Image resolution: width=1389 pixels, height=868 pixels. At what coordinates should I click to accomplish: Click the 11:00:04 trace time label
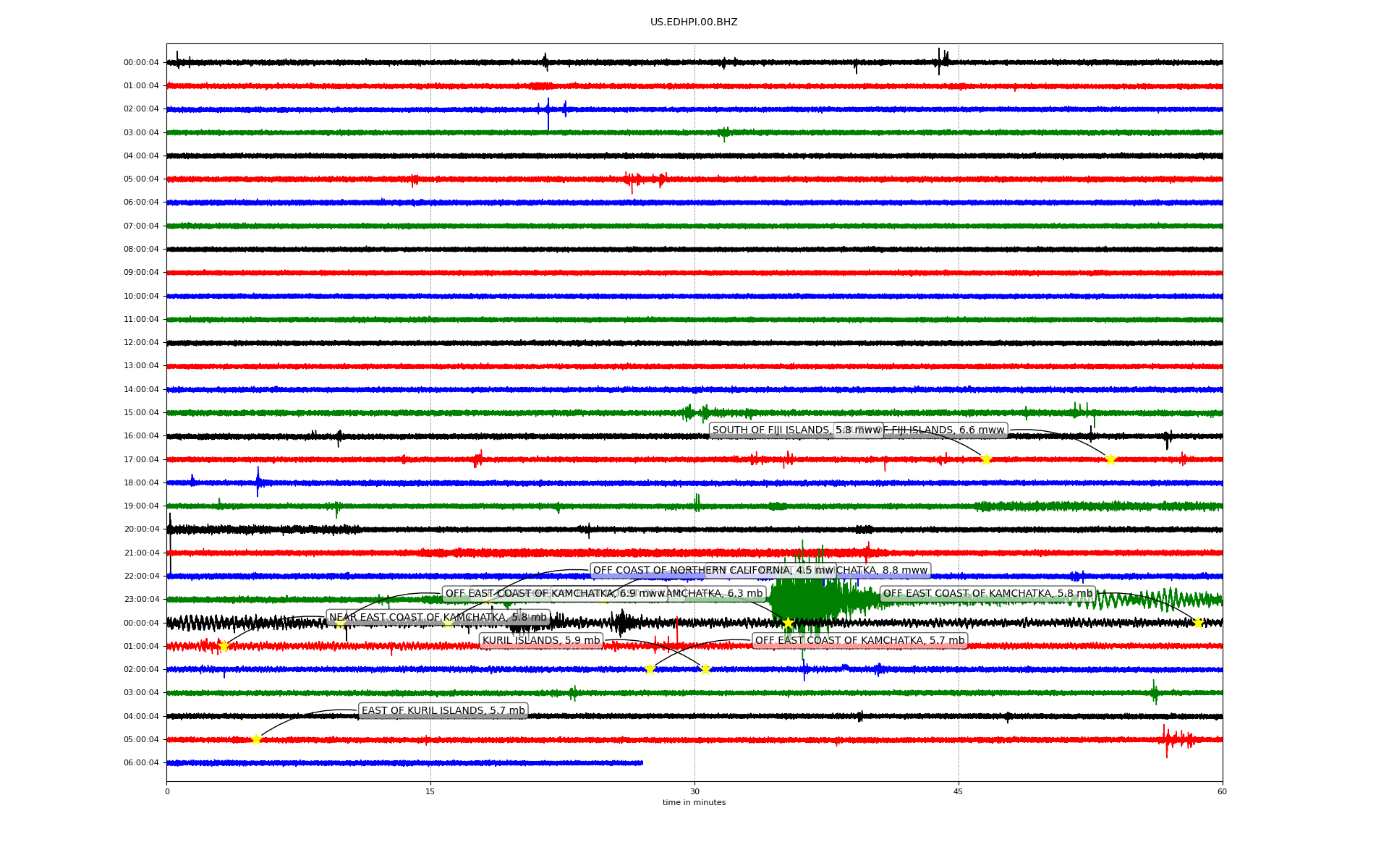pos(141,320)
